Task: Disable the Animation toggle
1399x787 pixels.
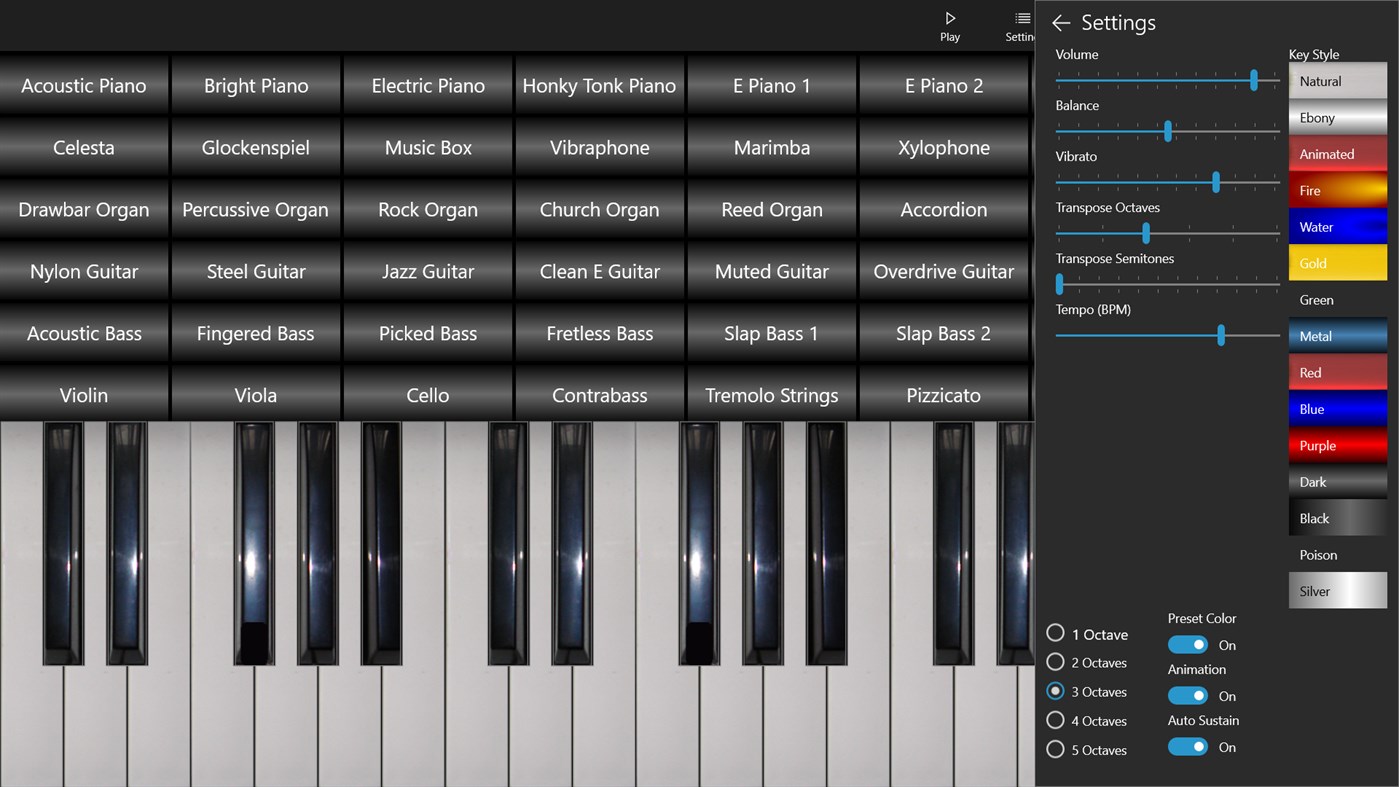Action: 1187,695
